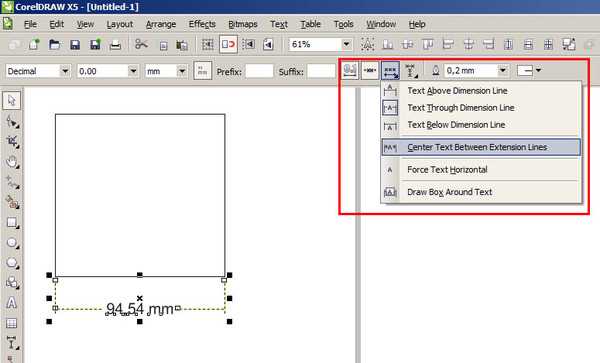Choose the Rectangle tool in toolbox
This screenshot has height=363, width=600.
[x=12, y=223]
